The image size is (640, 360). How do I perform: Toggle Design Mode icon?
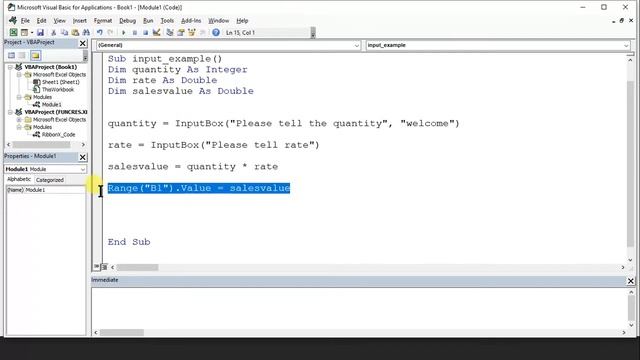[x=156, y=33]
